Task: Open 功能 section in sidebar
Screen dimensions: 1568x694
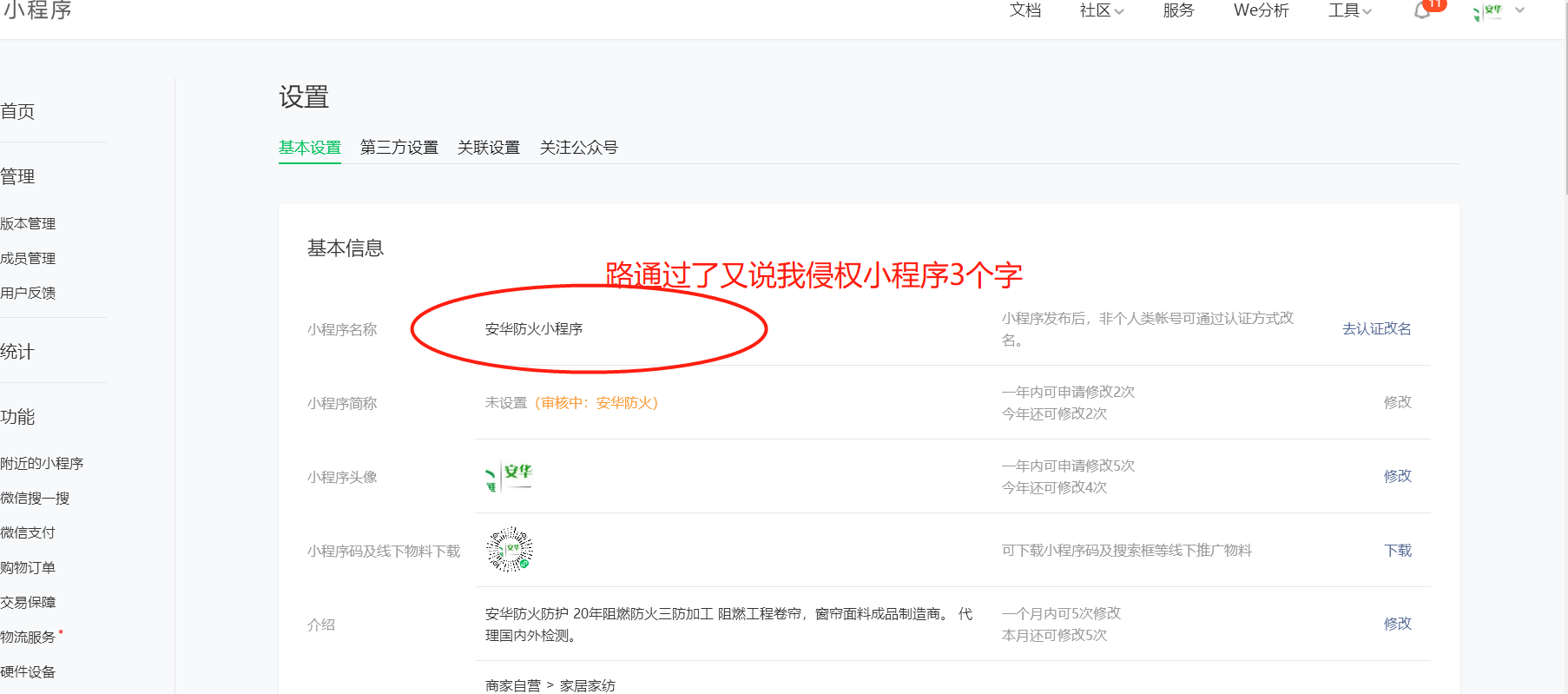Action: click(x=17, y=417)
